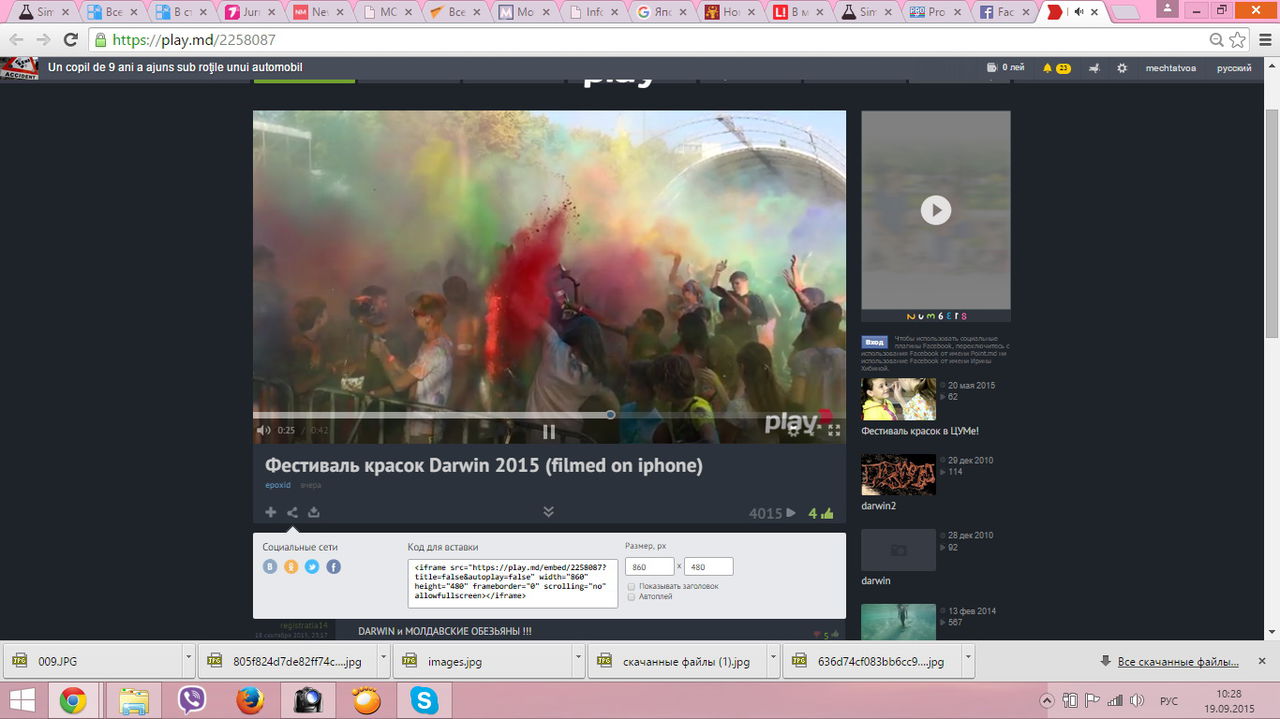This screenshot has height=719, width=1280.
Task: Open downloaded file images.jpg
Action: coord(482,662)
